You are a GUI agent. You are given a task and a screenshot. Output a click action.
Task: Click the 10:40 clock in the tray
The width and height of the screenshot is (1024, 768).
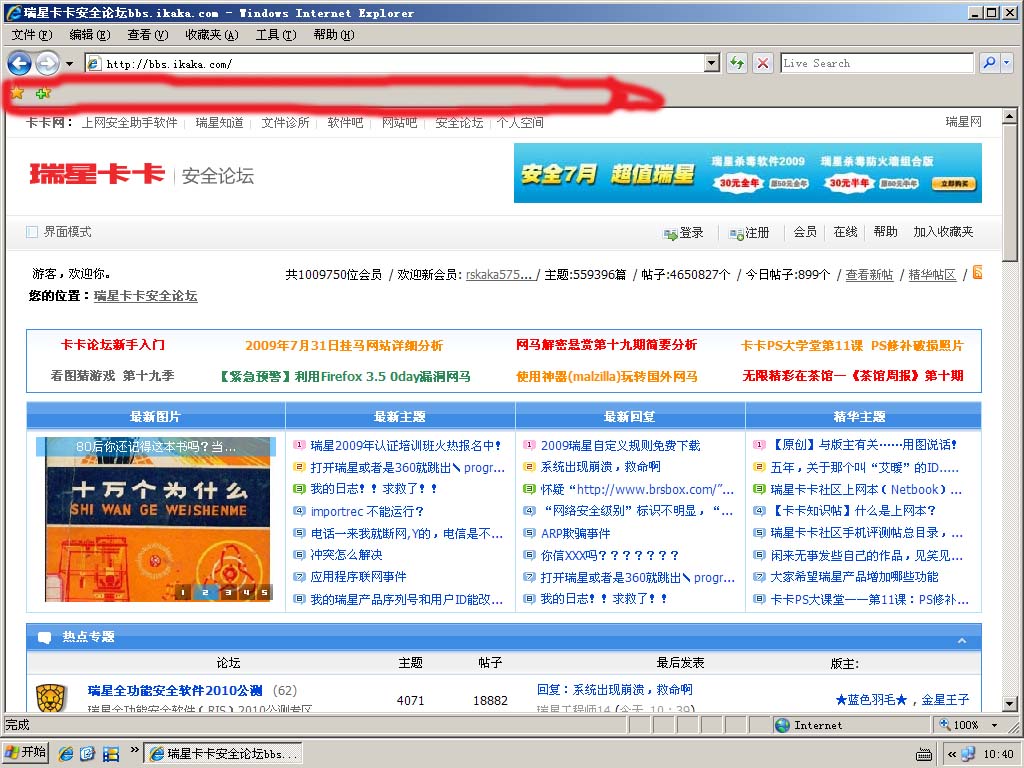[x=999, y=754]
